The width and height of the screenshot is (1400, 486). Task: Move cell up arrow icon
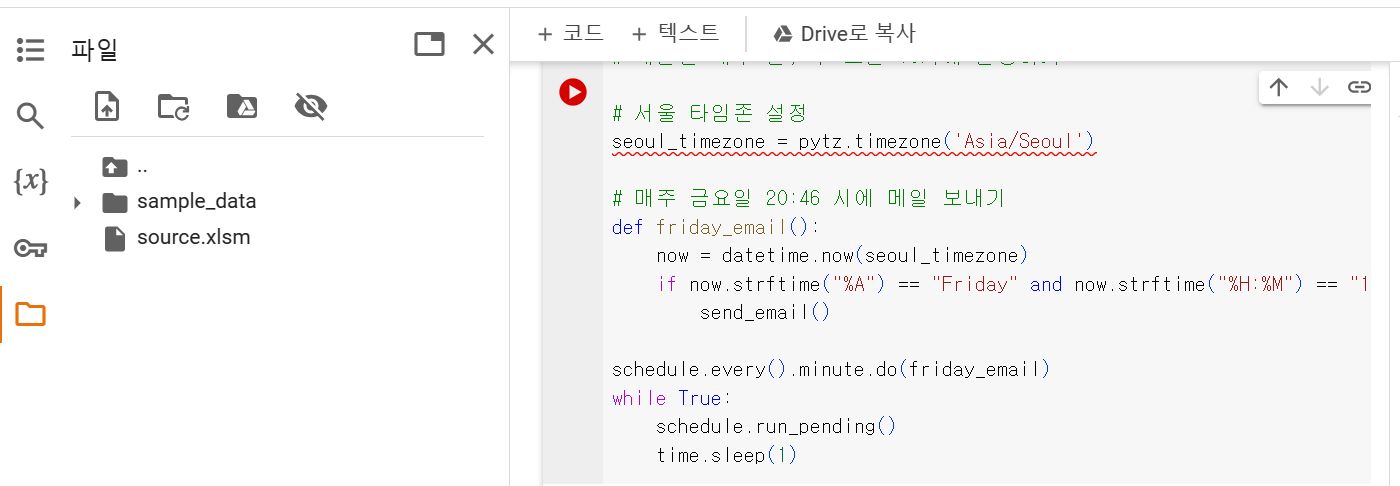[x=1278, y=87]
